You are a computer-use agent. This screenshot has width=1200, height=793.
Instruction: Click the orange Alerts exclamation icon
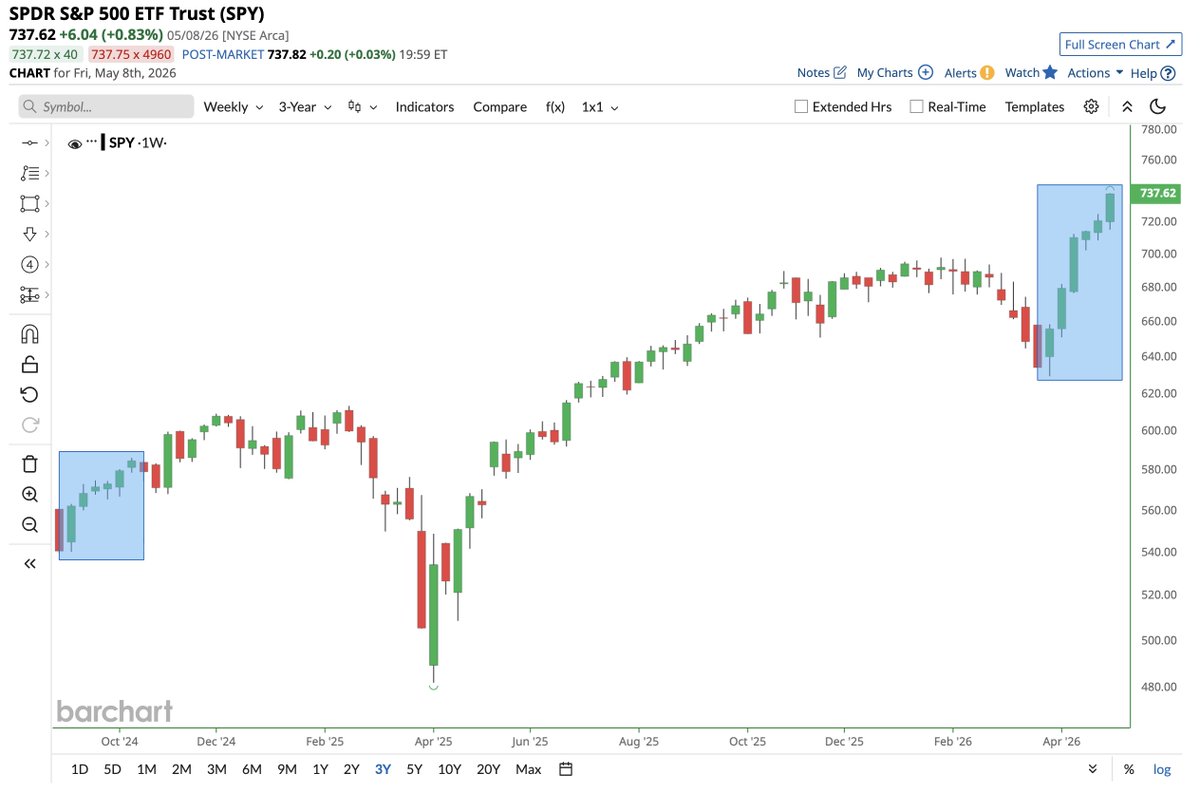click(987, 72)
